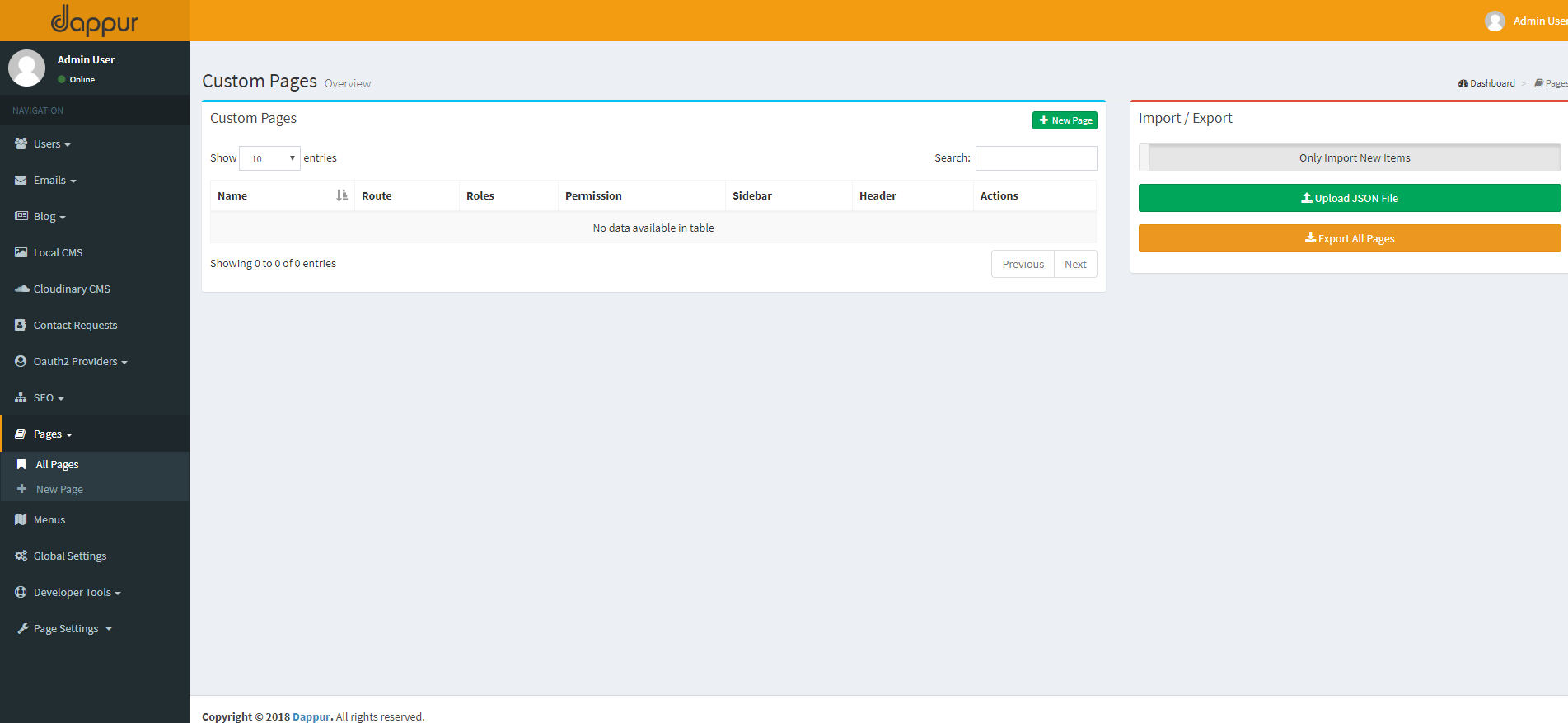1568x723 pixels.
Task: Click the upload icon on Upload JSON File
Action: [x=1307, y=198]
